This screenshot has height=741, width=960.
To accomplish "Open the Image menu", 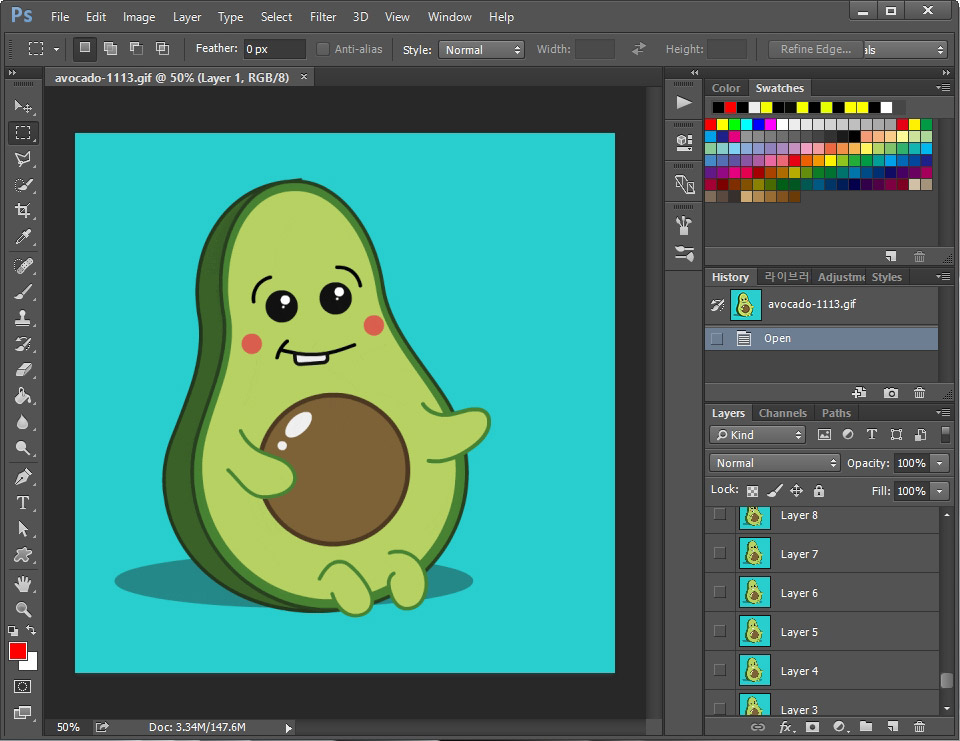I will (x=139, y=17).
